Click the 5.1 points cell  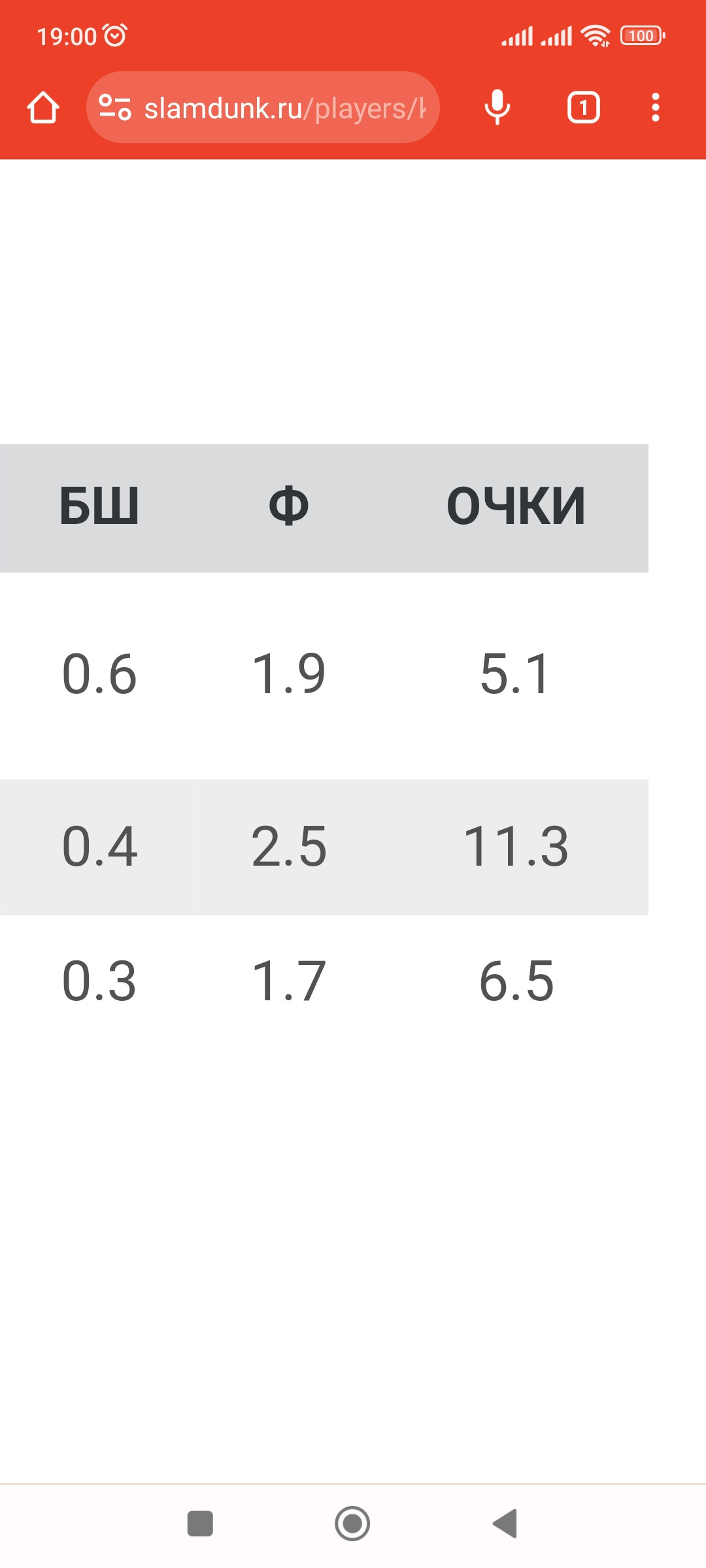(516, 674)
